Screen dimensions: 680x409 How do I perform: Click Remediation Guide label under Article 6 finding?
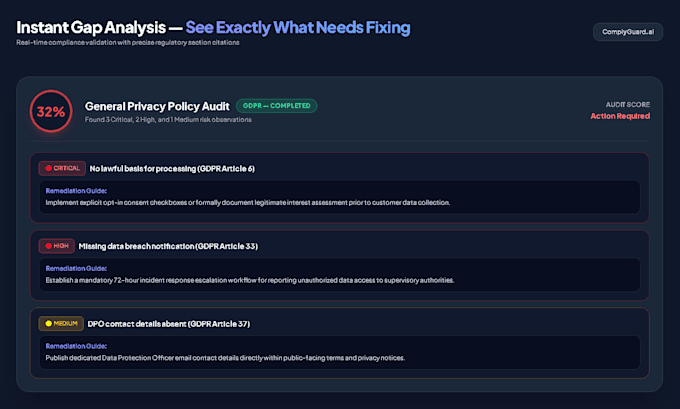point(76,191)
